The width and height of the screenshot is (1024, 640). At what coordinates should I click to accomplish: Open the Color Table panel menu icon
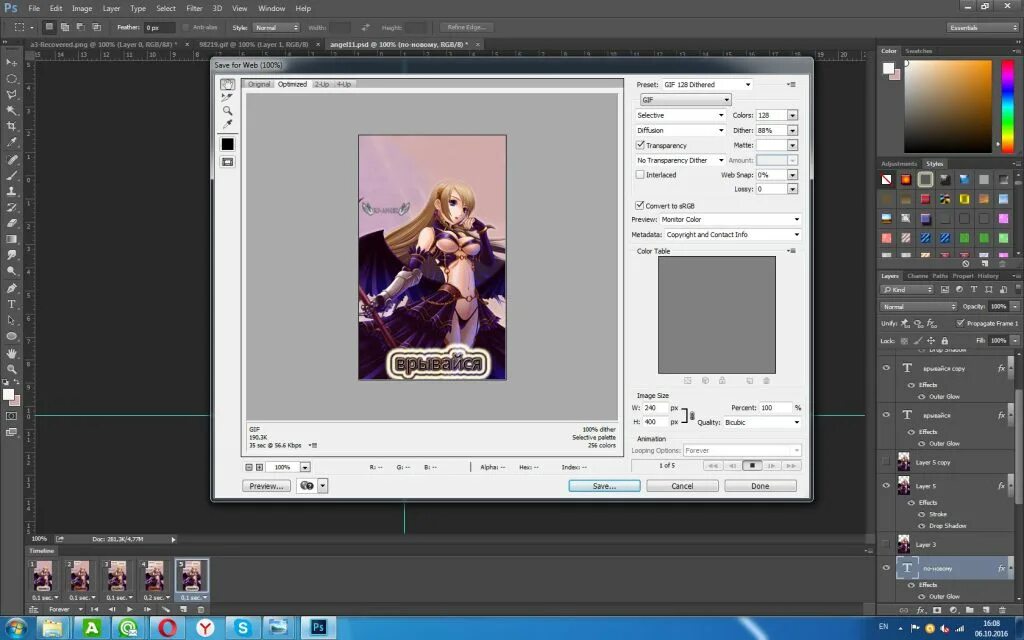[791, 251]
